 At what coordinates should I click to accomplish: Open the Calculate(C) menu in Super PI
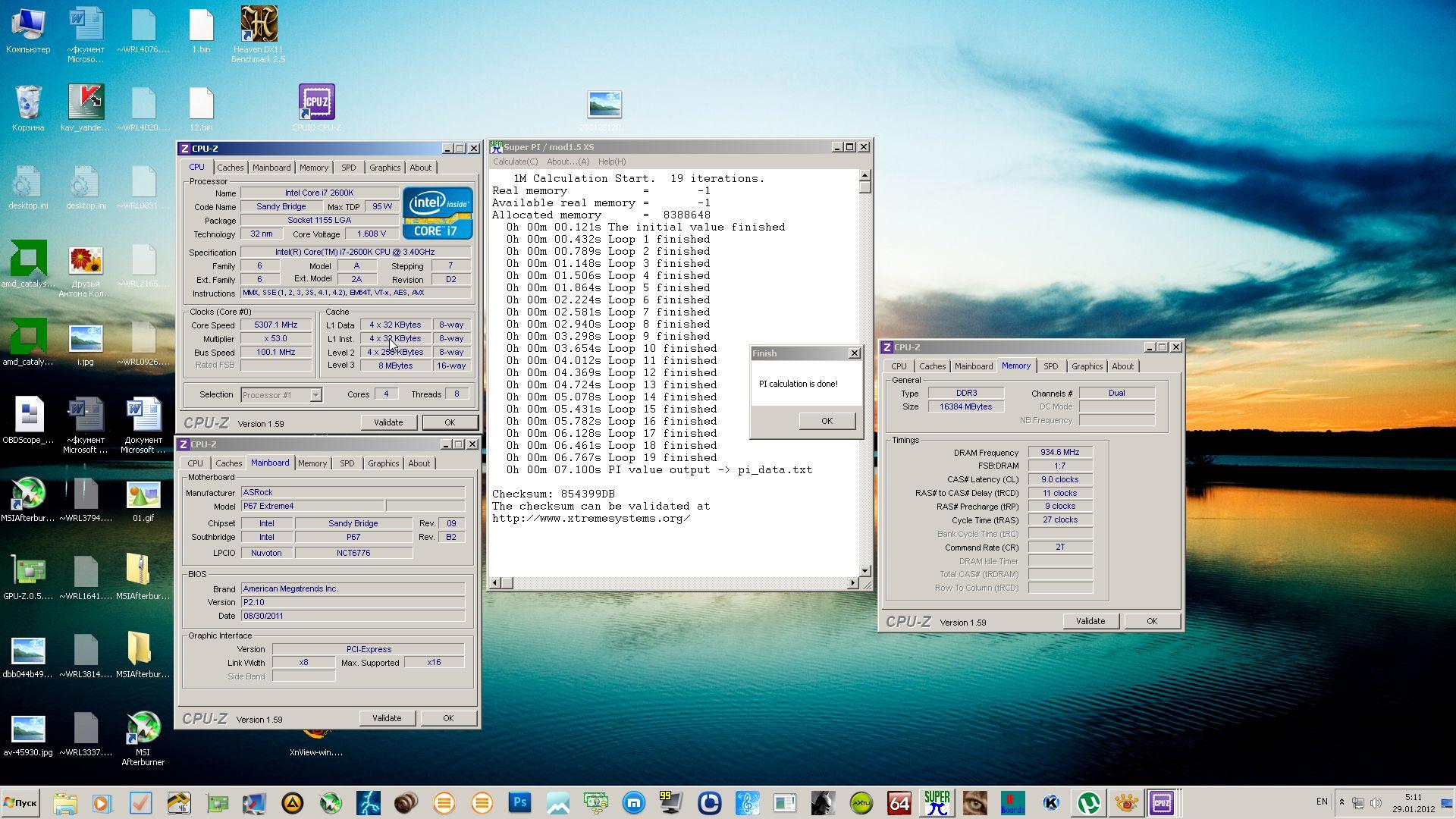(x=515, y=162)
